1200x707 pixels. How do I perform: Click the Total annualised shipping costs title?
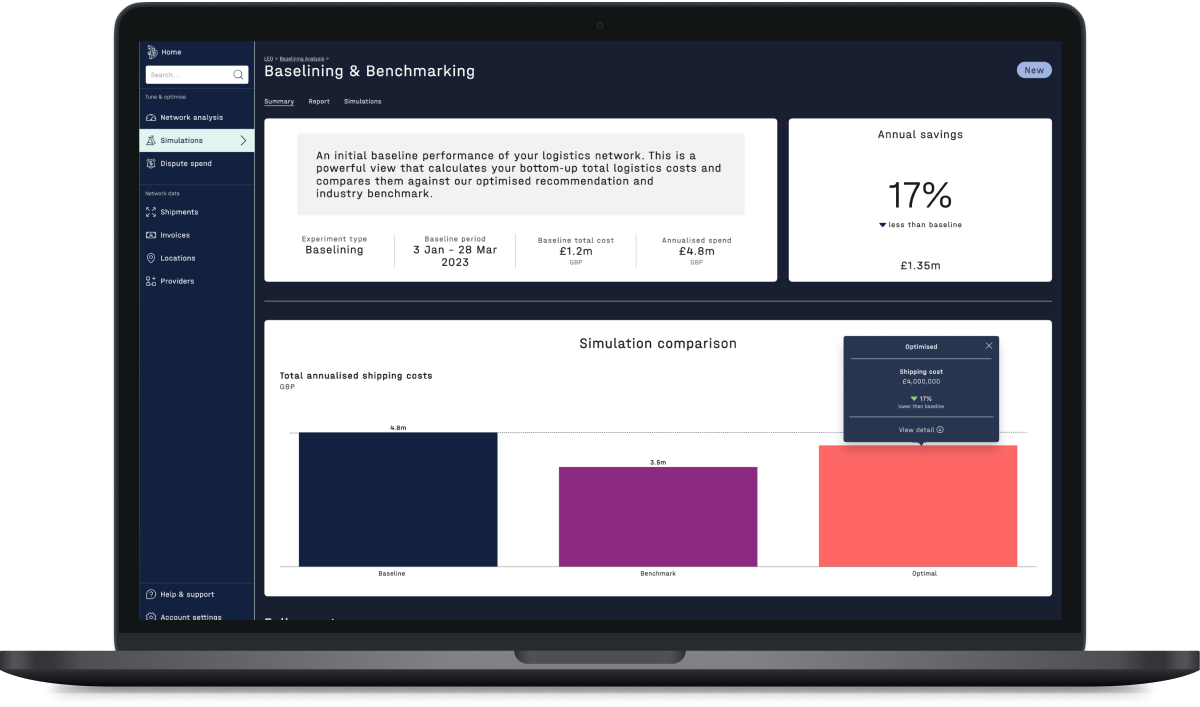point(356,376)
